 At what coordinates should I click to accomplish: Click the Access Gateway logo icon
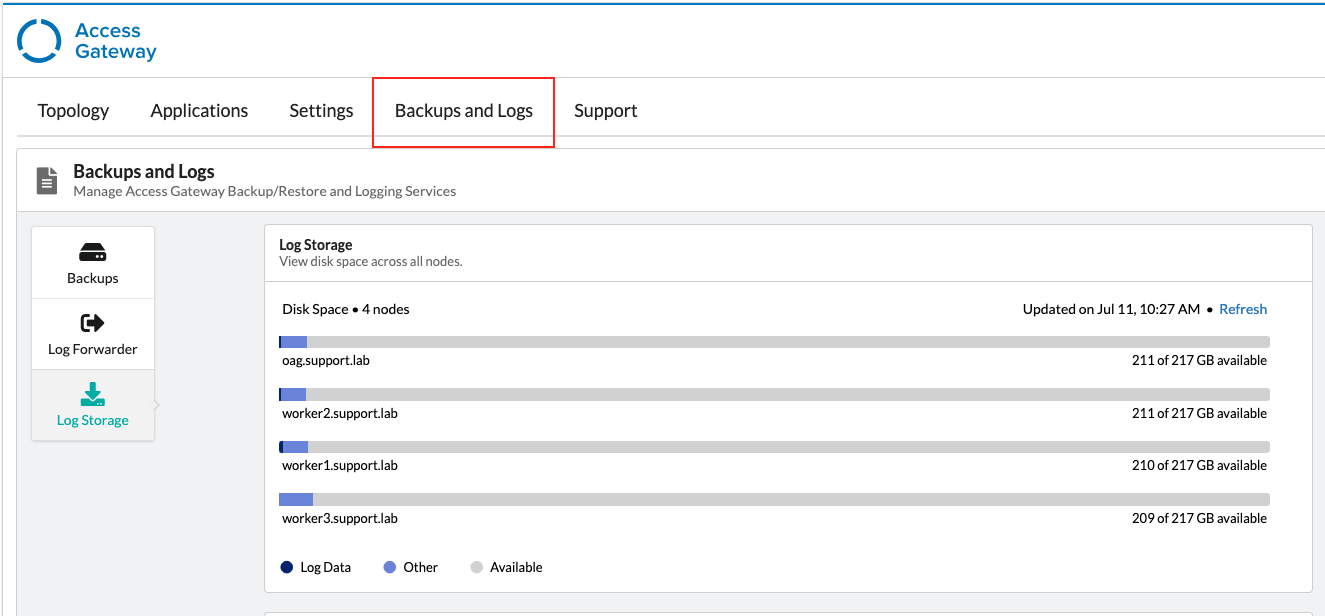(40, 41)
